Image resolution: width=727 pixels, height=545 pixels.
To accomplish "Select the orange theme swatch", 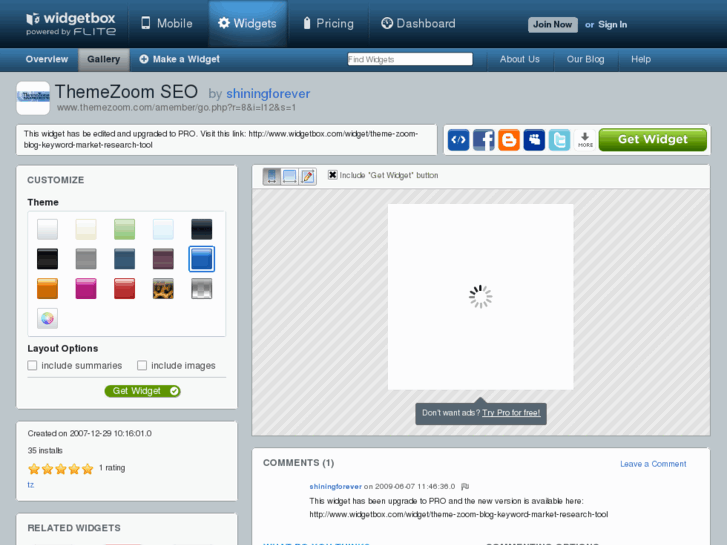I will click(47, 289).
